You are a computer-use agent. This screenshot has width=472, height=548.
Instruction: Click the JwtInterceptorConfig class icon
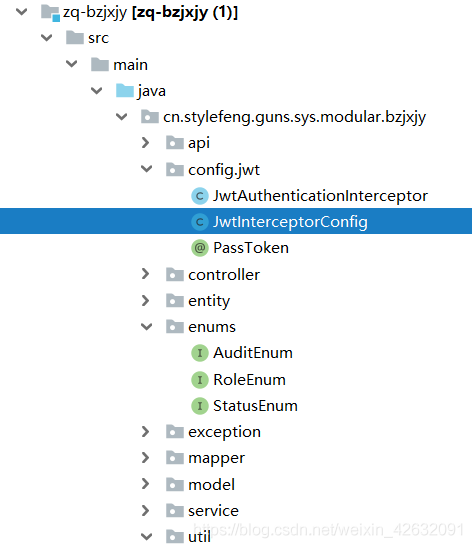tap(200, 222)
